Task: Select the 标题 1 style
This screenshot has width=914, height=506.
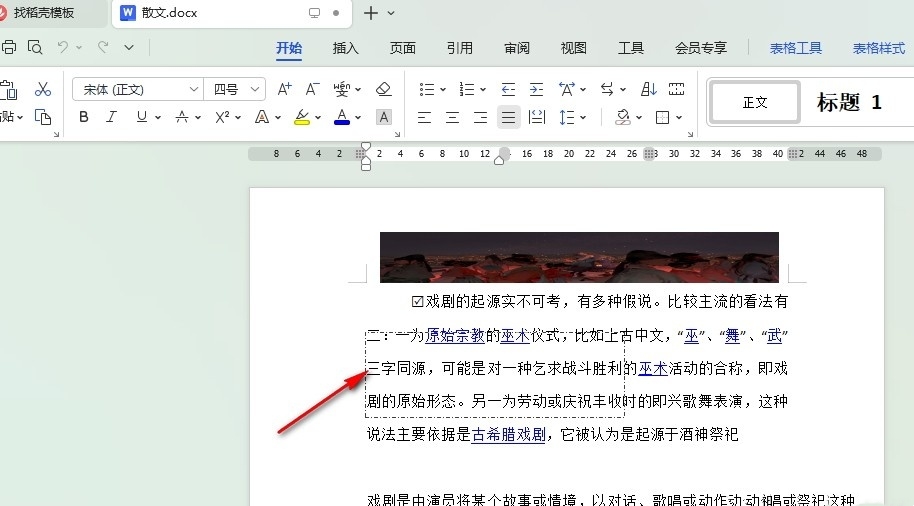Action: tap(849, 103)
